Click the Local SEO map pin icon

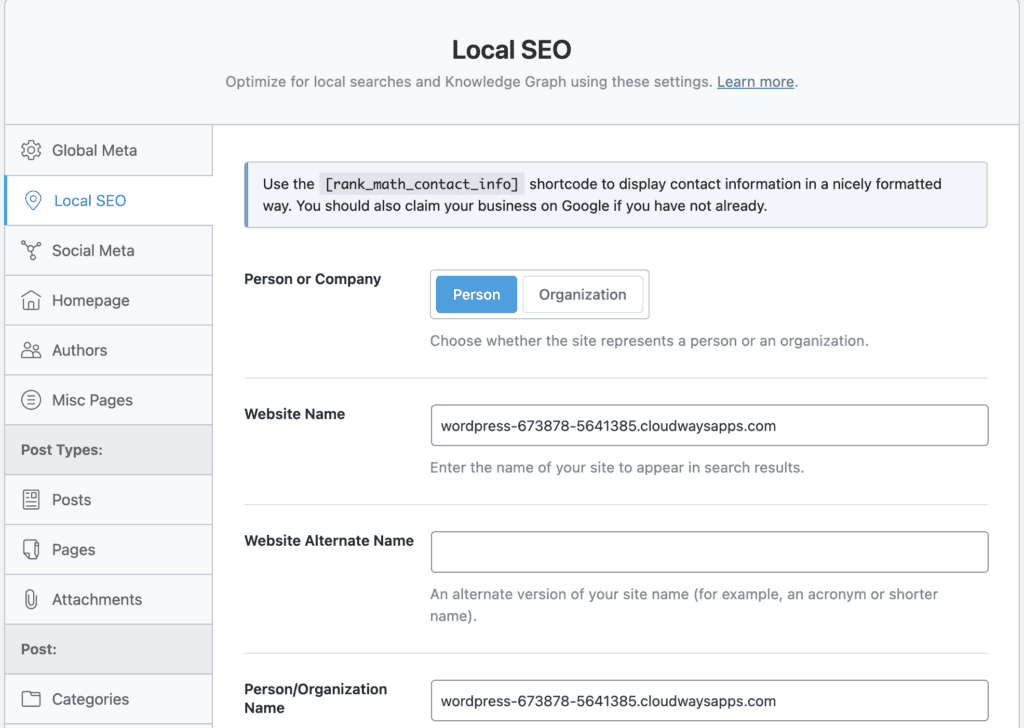tap(33, 200)
